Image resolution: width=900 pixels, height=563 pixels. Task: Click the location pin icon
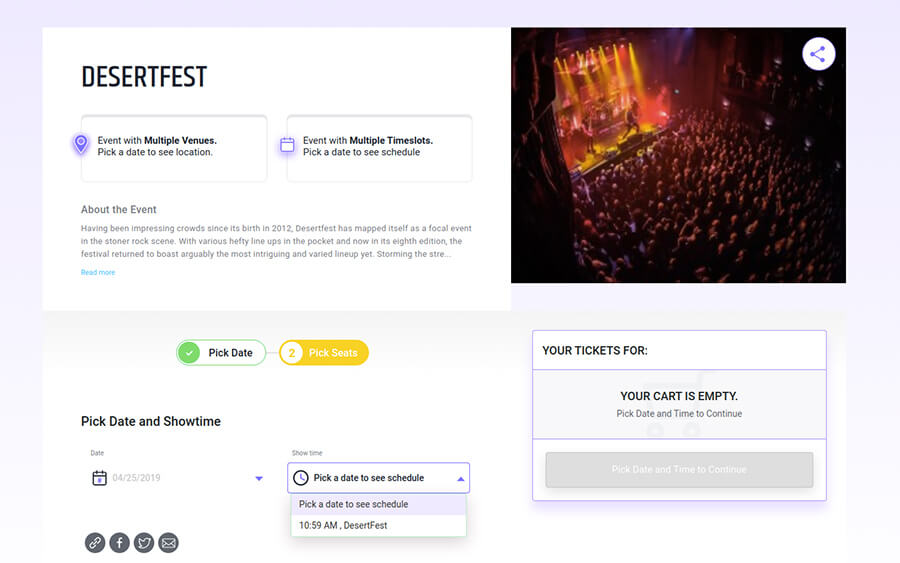(81, 143)
